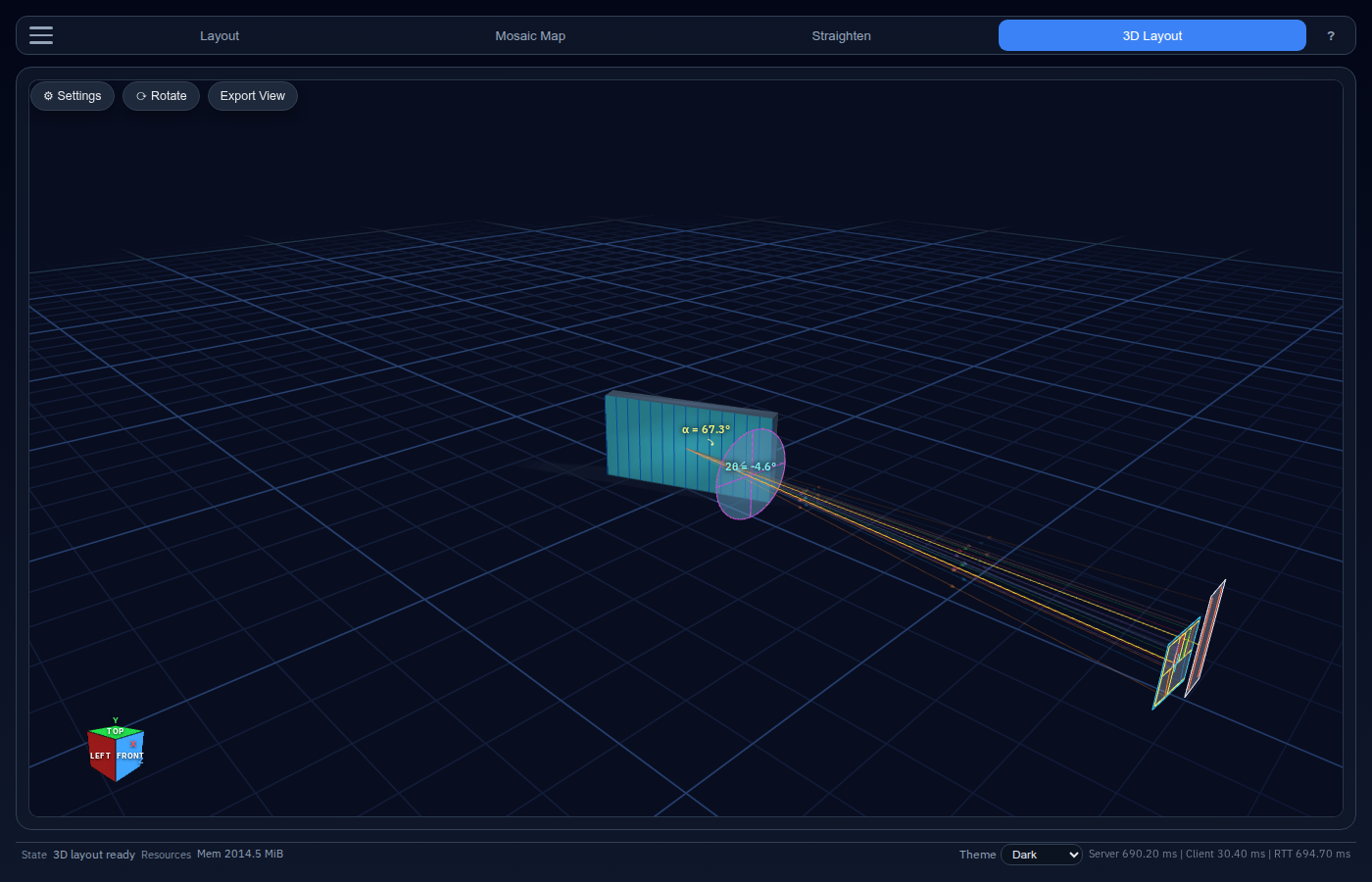The width and height of the screenshot is (1372, 882).
Task: Select the 3D Layout tab
Action: (x=1152, y=35)
